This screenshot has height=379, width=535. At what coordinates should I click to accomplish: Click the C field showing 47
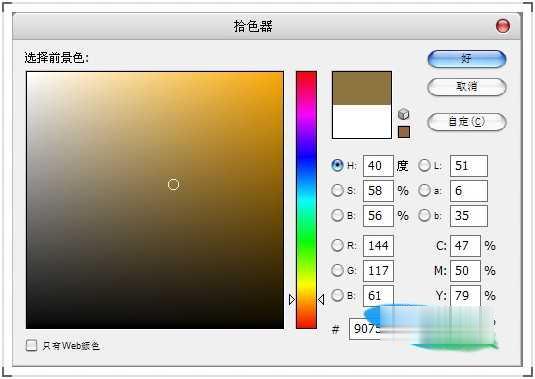pyautogui.click(x=465, y=246)
